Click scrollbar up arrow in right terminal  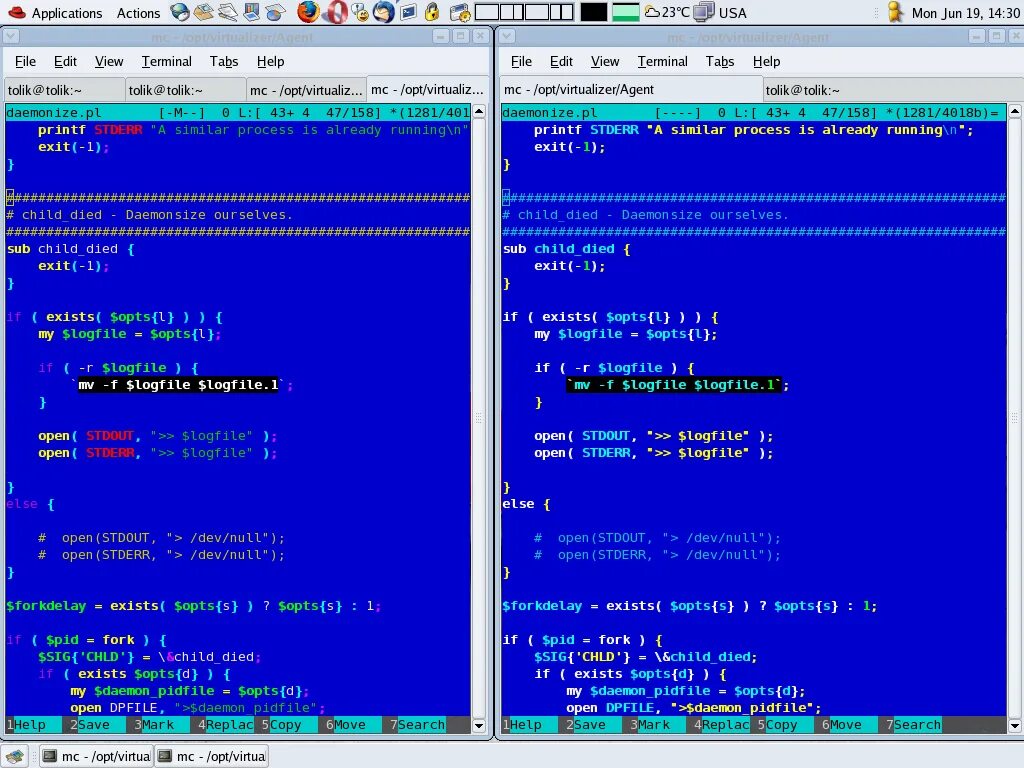(1015, 111)
